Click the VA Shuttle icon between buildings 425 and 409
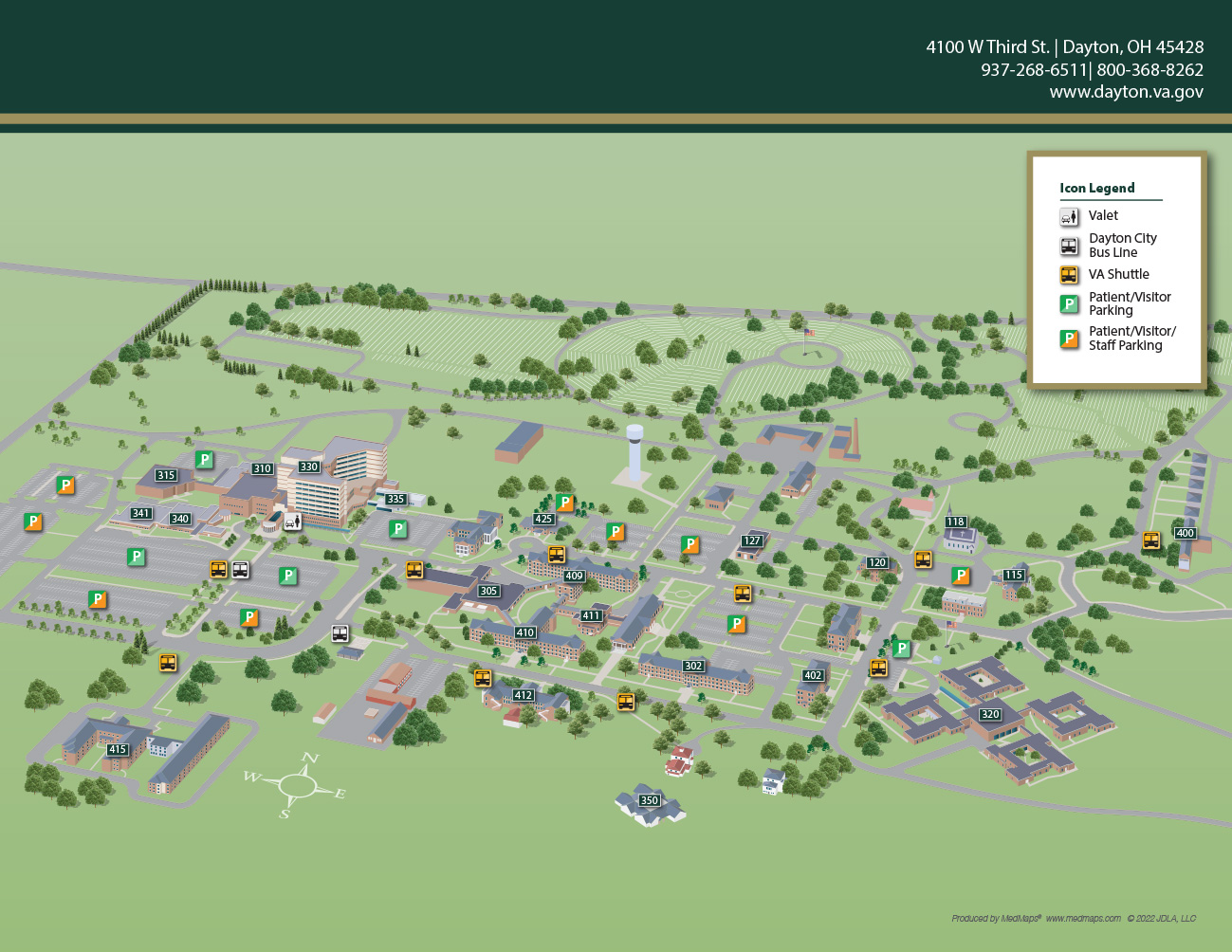This screenshot has width=1232, height=952. click(x=557, y=555)
